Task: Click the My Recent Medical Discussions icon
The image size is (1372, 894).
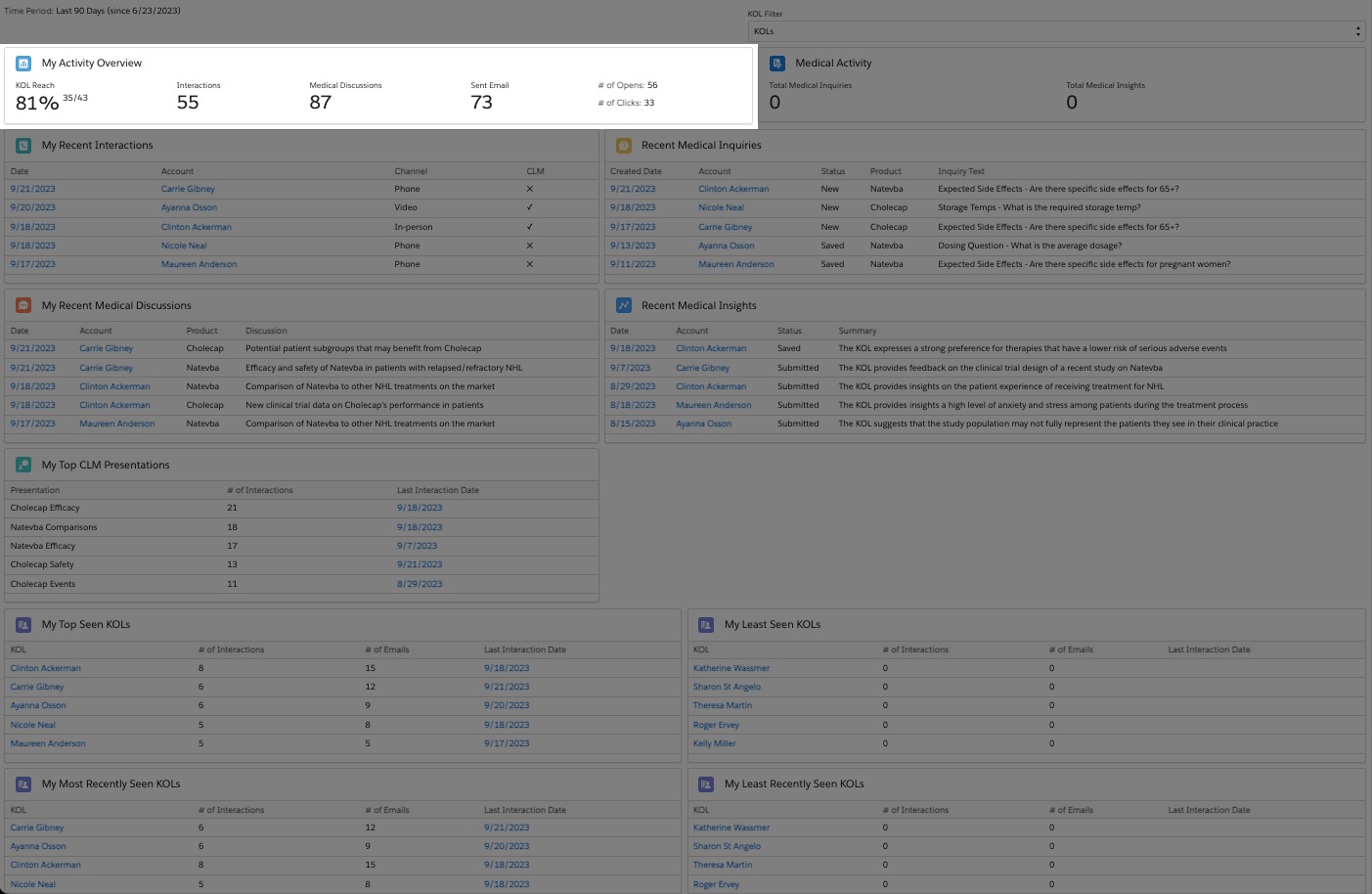Action: click(23, 306)
